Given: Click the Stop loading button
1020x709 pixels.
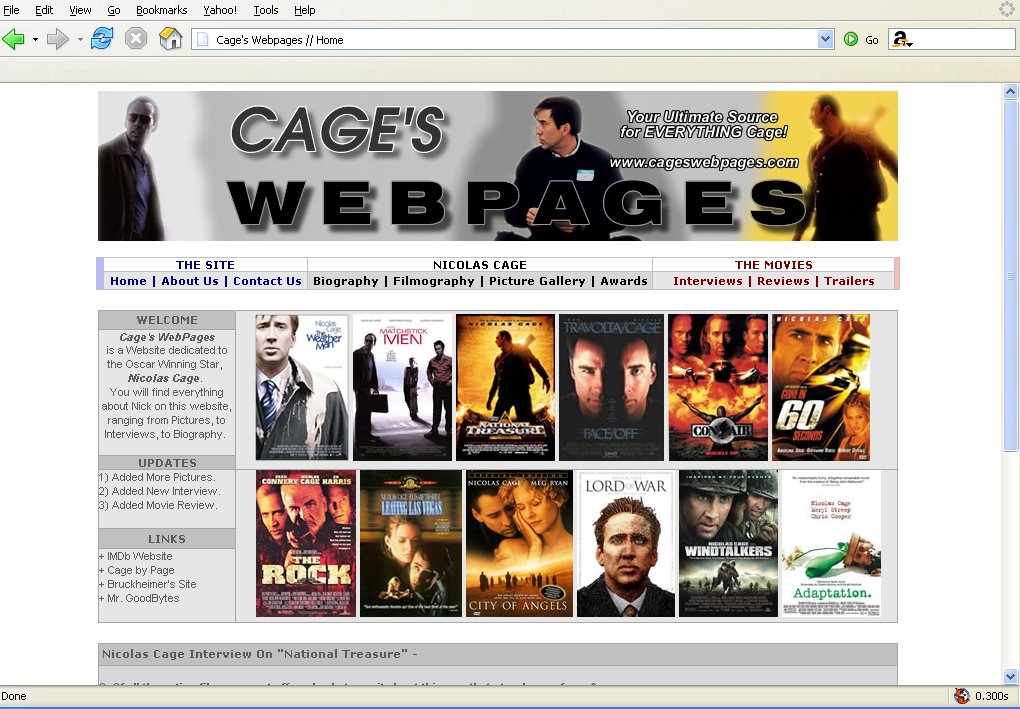Looking at the screenshot, I should [x=135, y=39].
